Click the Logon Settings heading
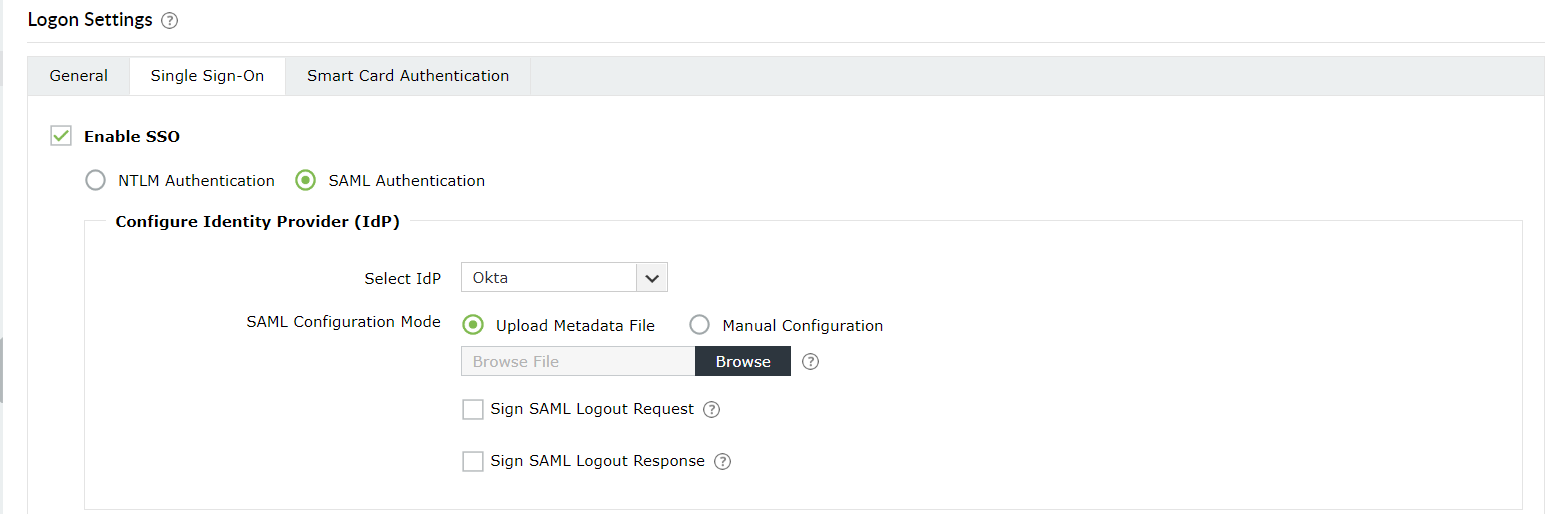Viewport: 1548px width, 514px height. pyautogui.click(x=90, y=20)
